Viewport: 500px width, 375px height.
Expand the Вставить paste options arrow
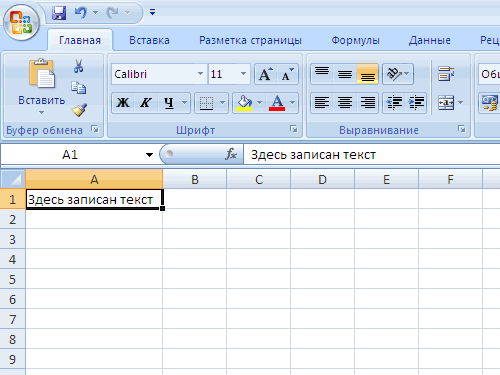click(x=41, y=113)
